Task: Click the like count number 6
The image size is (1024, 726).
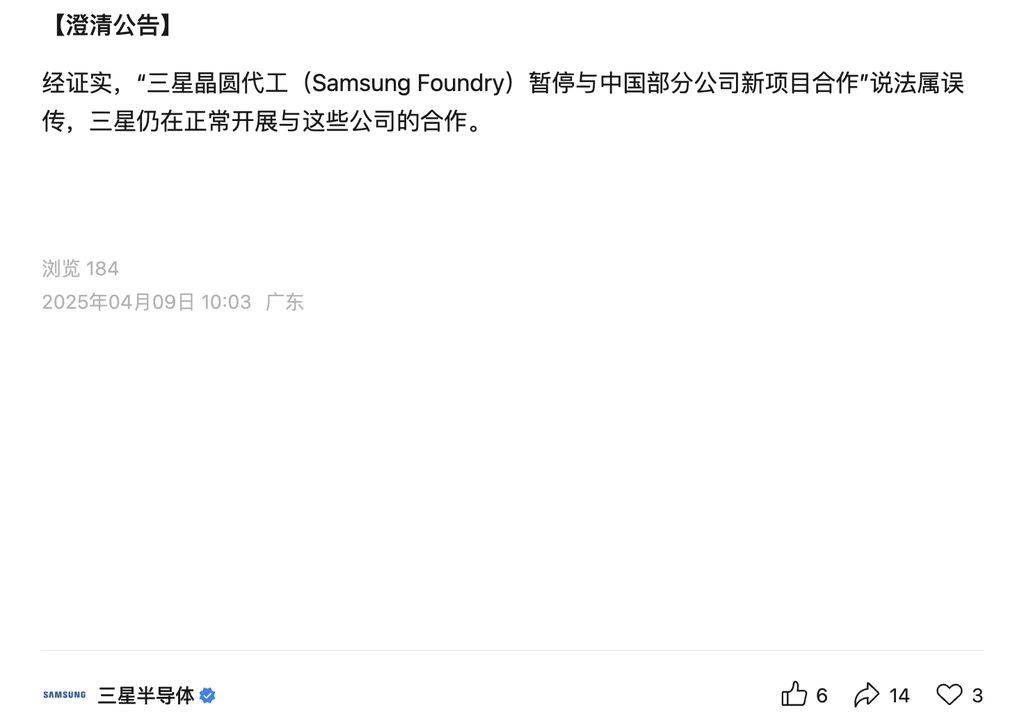Action: (x=822, y=695)
